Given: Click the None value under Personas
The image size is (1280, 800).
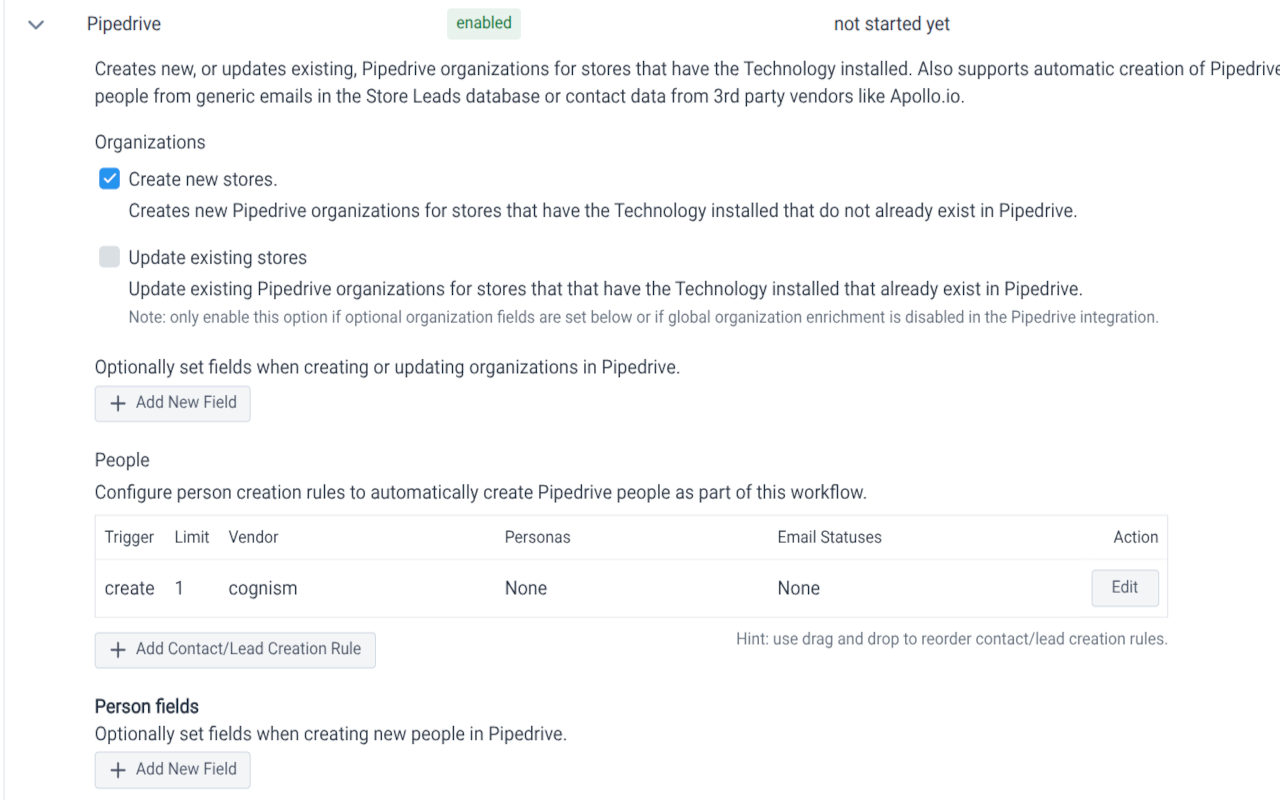Looking at the screenshot, I should coord(525,588).
